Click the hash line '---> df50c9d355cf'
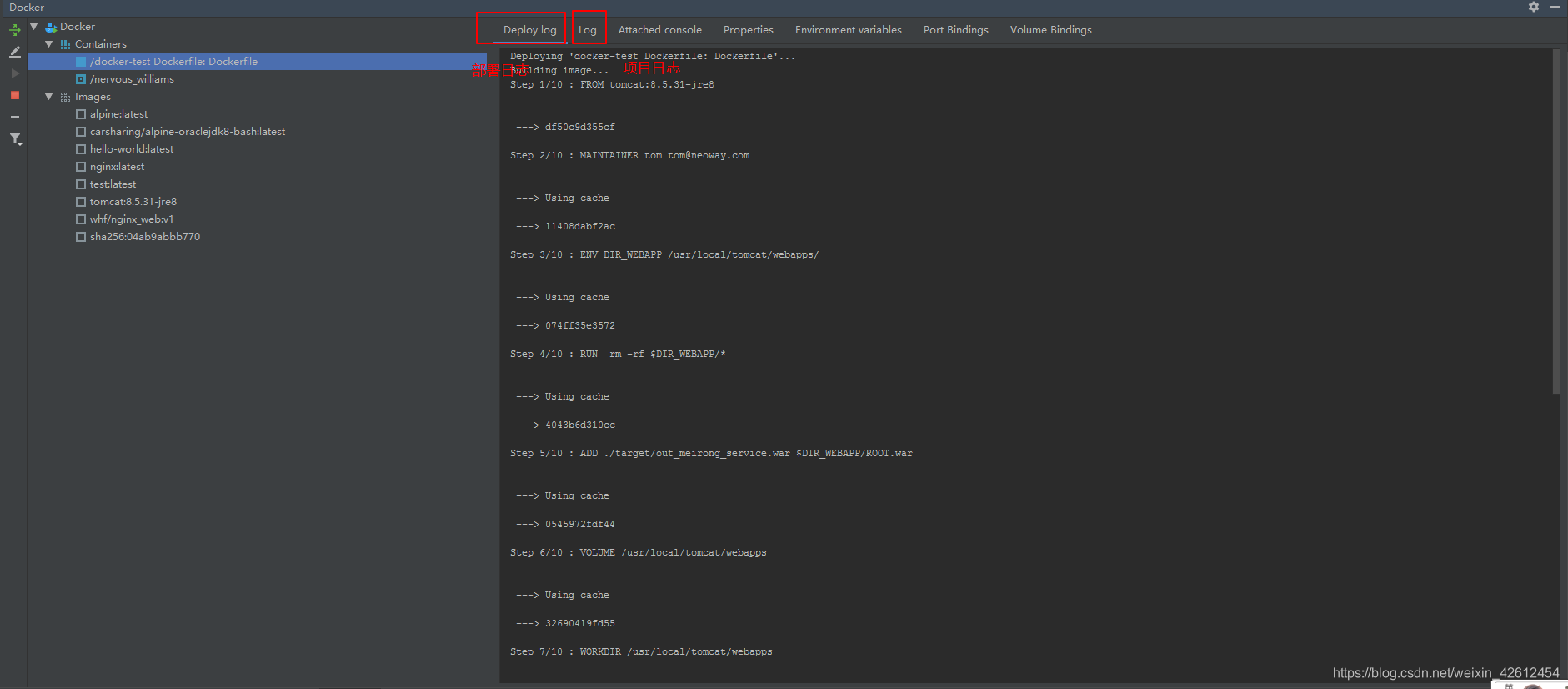The height and width of the screenshot is (689, 1568). (565, 128)
